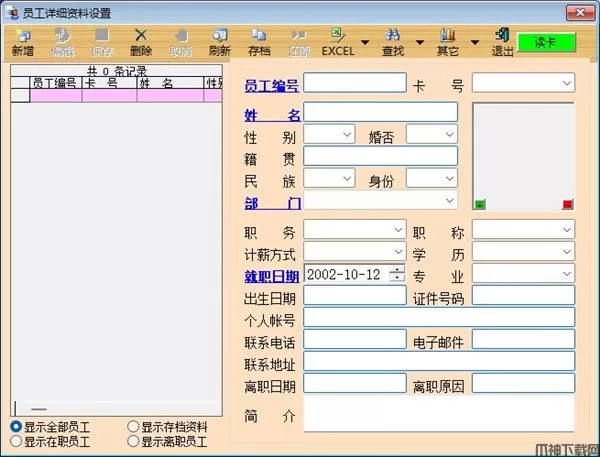Click the EXCEL export icon
This screenshot has height=457, width=600.
click(x=337, y=37)
